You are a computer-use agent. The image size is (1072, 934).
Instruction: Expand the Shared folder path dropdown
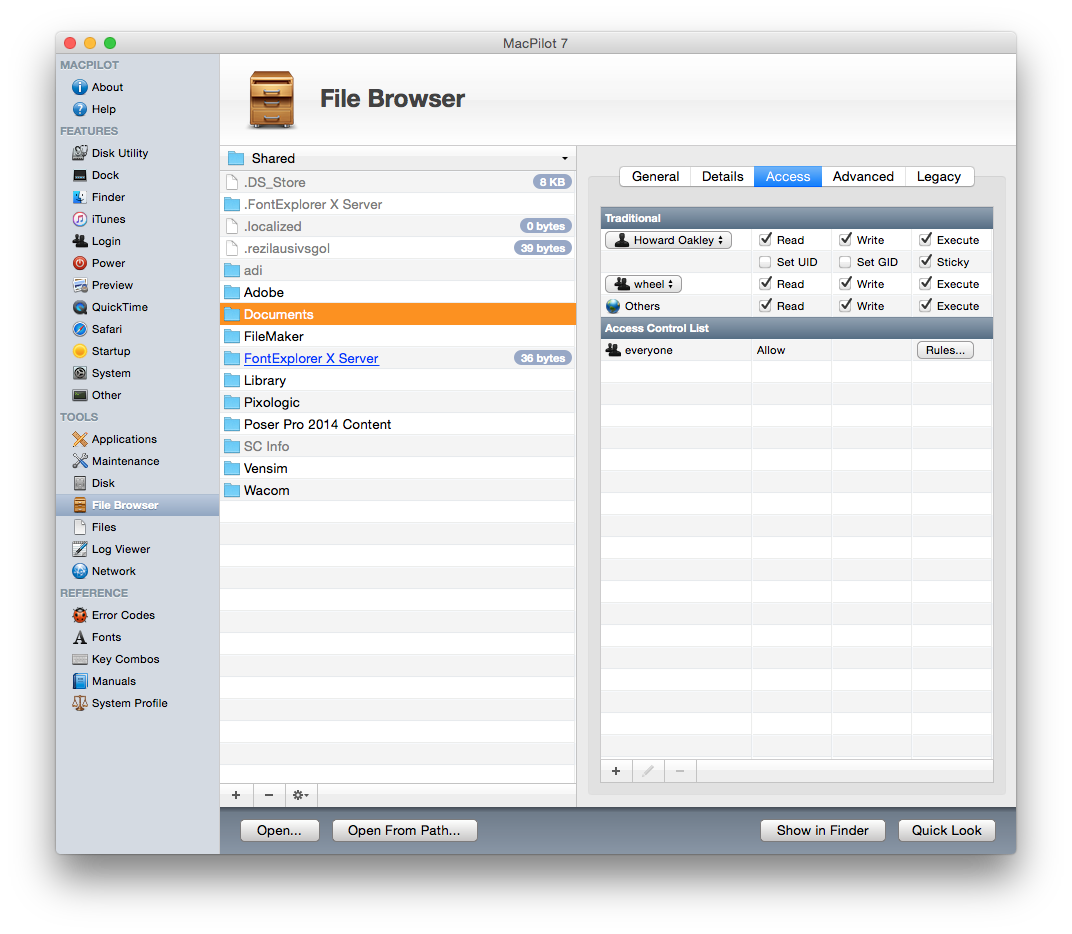398,158
